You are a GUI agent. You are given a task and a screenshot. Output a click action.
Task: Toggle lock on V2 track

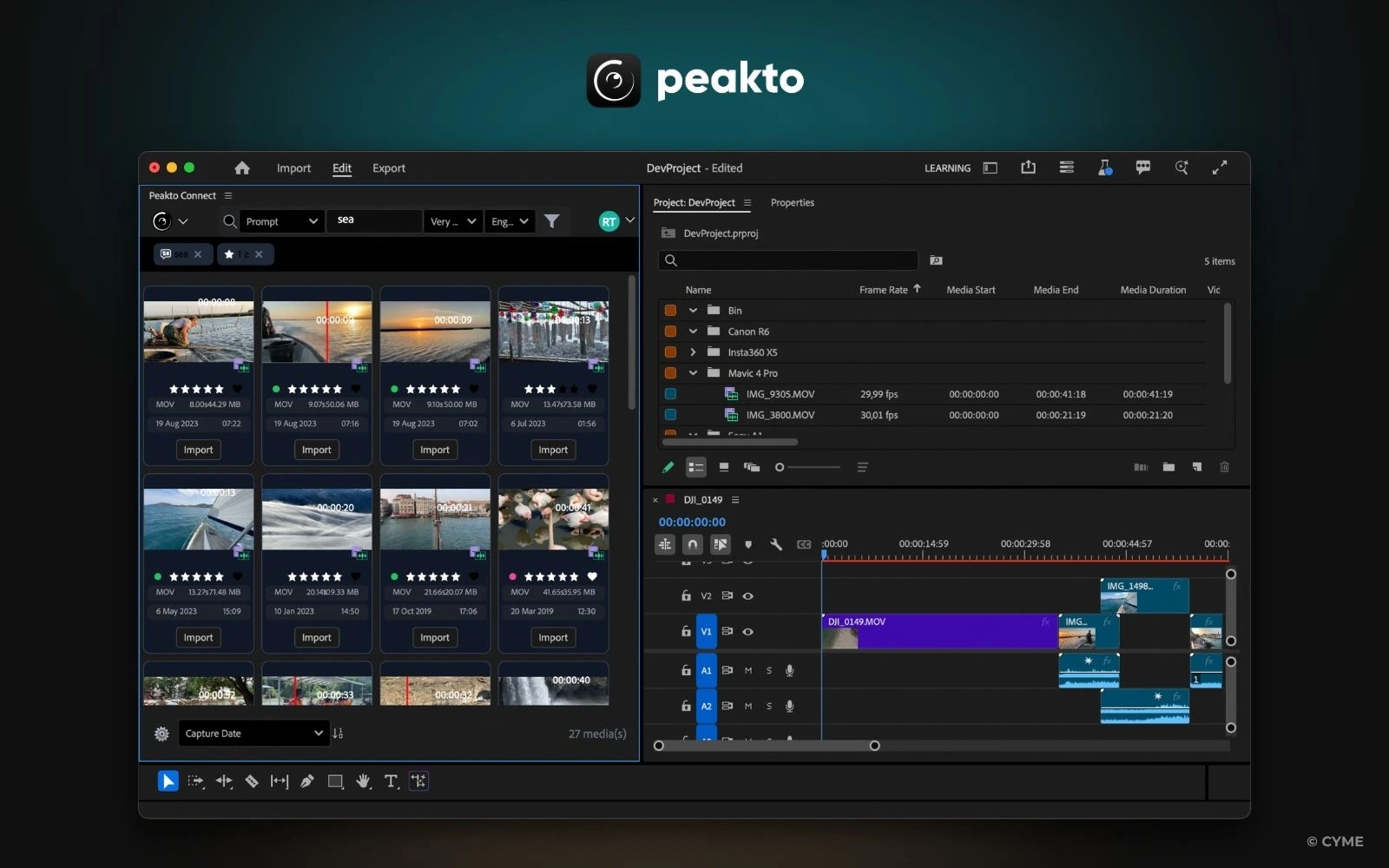click(686, 595)
